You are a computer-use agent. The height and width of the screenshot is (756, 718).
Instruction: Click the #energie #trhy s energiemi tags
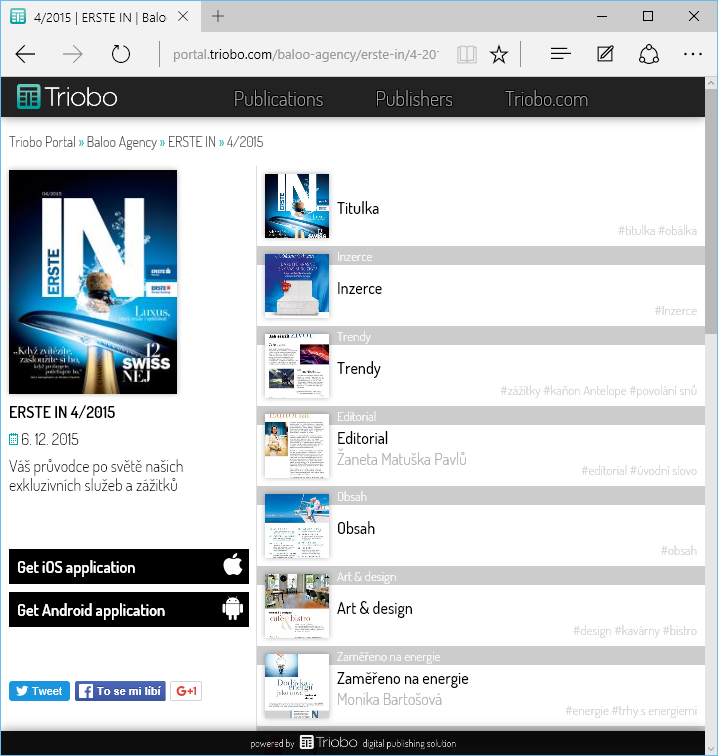631,711
